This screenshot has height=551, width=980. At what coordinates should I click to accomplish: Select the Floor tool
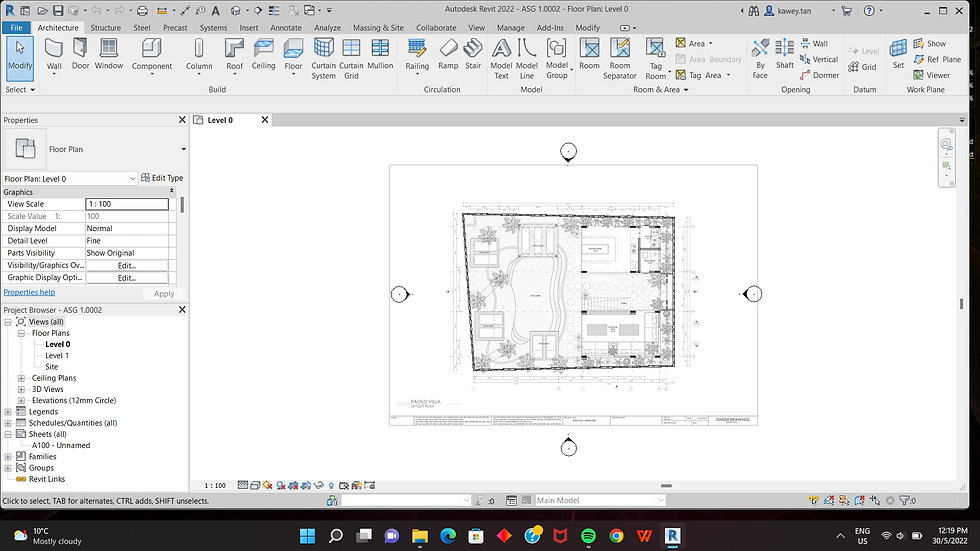point(292,55)
